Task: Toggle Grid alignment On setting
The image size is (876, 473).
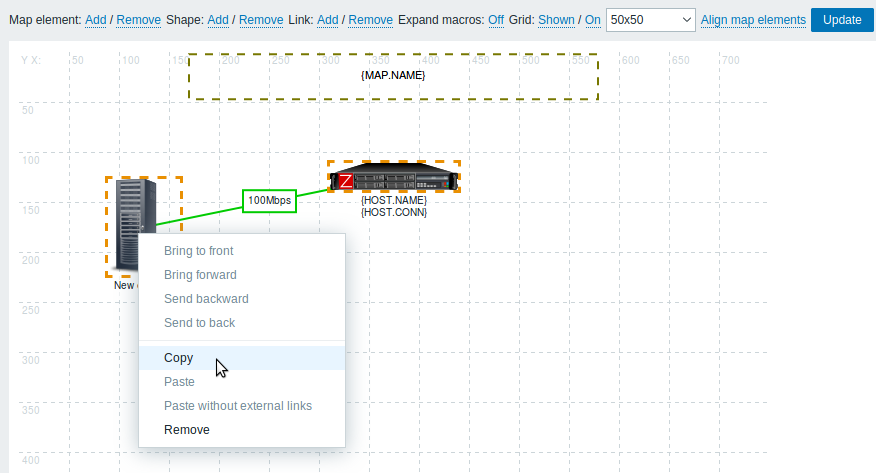Action: 593,20
